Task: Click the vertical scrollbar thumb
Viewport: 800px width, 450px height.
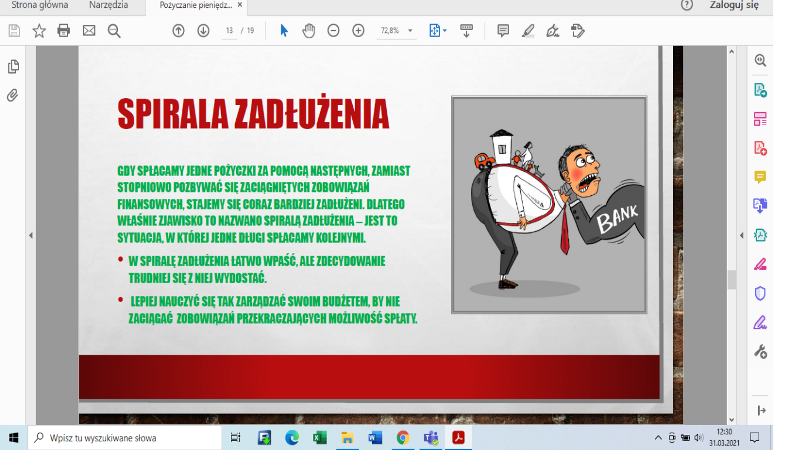Action: (x=731, y=280)
